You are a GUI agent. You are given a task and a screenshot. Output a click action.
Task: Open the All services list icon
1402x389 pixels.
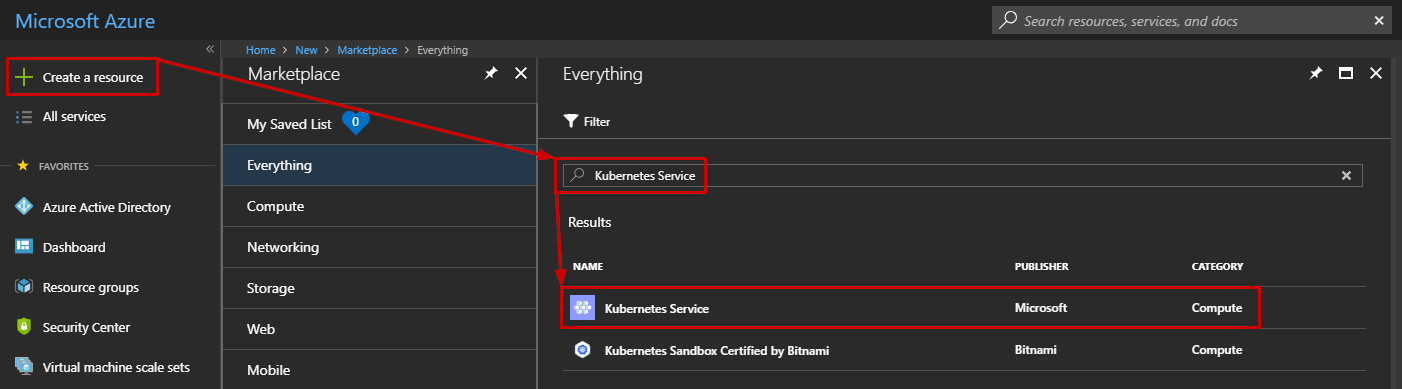pyautogui.click(x=25, y=117)
